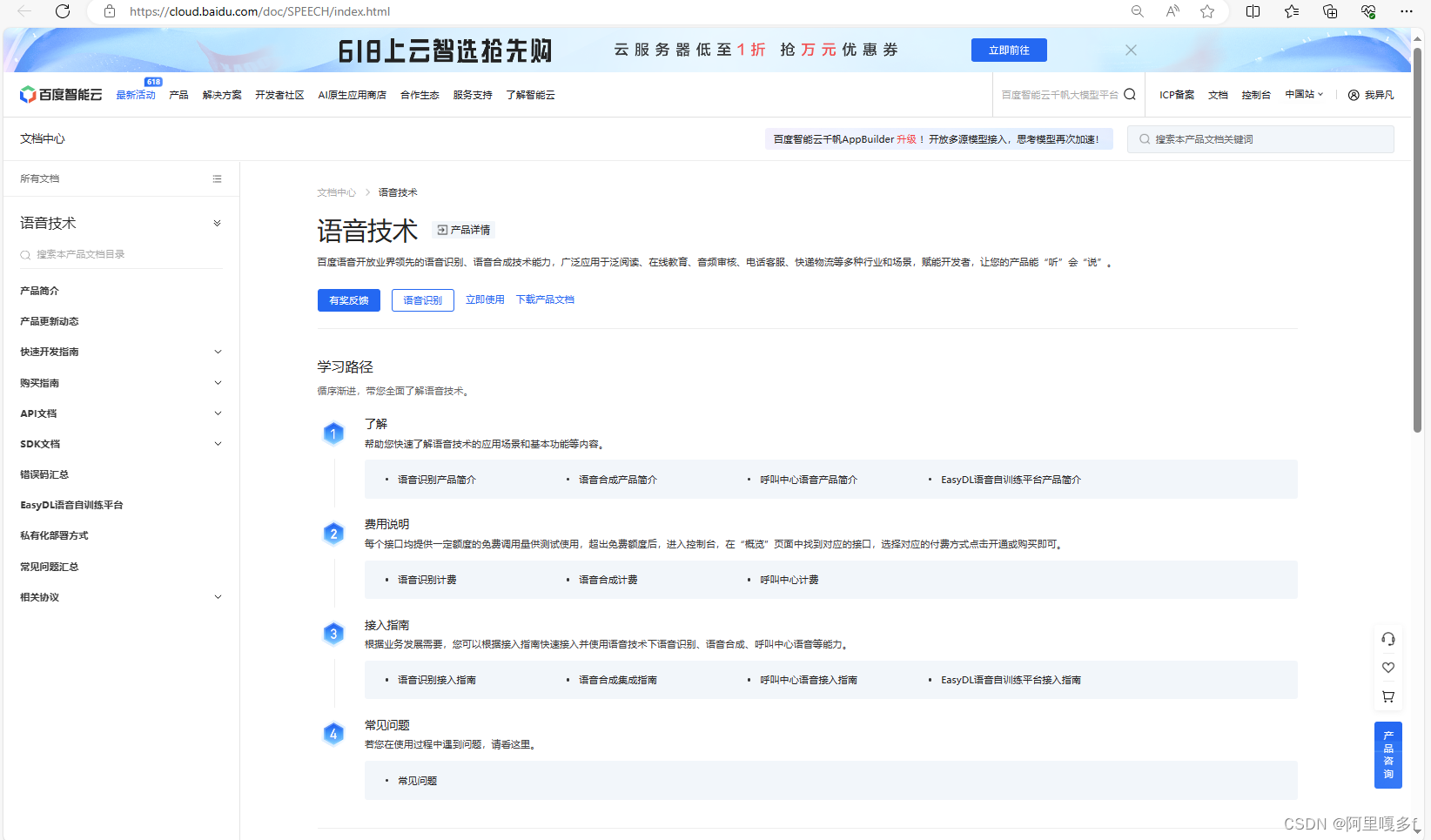The image size is (1431, 840).
Task: View site information lock icon
Action: pos(110,11)
